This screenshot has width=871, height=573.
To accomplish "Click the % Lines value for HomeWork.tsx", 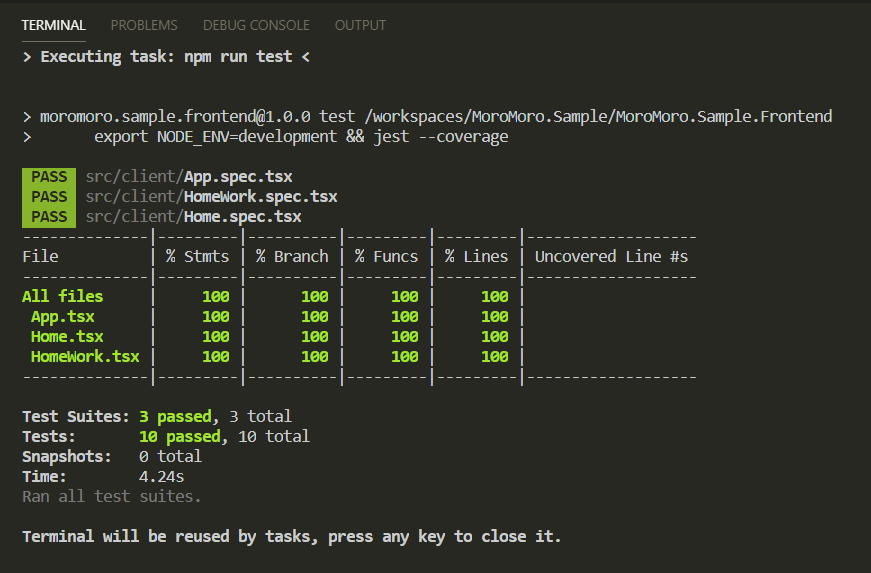I will pyautogui.click(x=494, y=356).
